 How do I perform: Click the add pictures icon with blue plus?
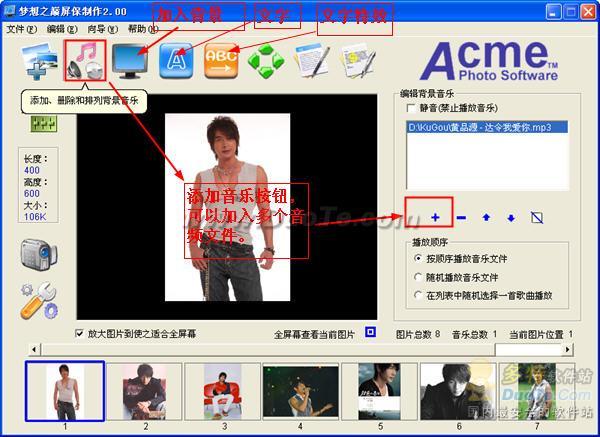coord(40,61)
